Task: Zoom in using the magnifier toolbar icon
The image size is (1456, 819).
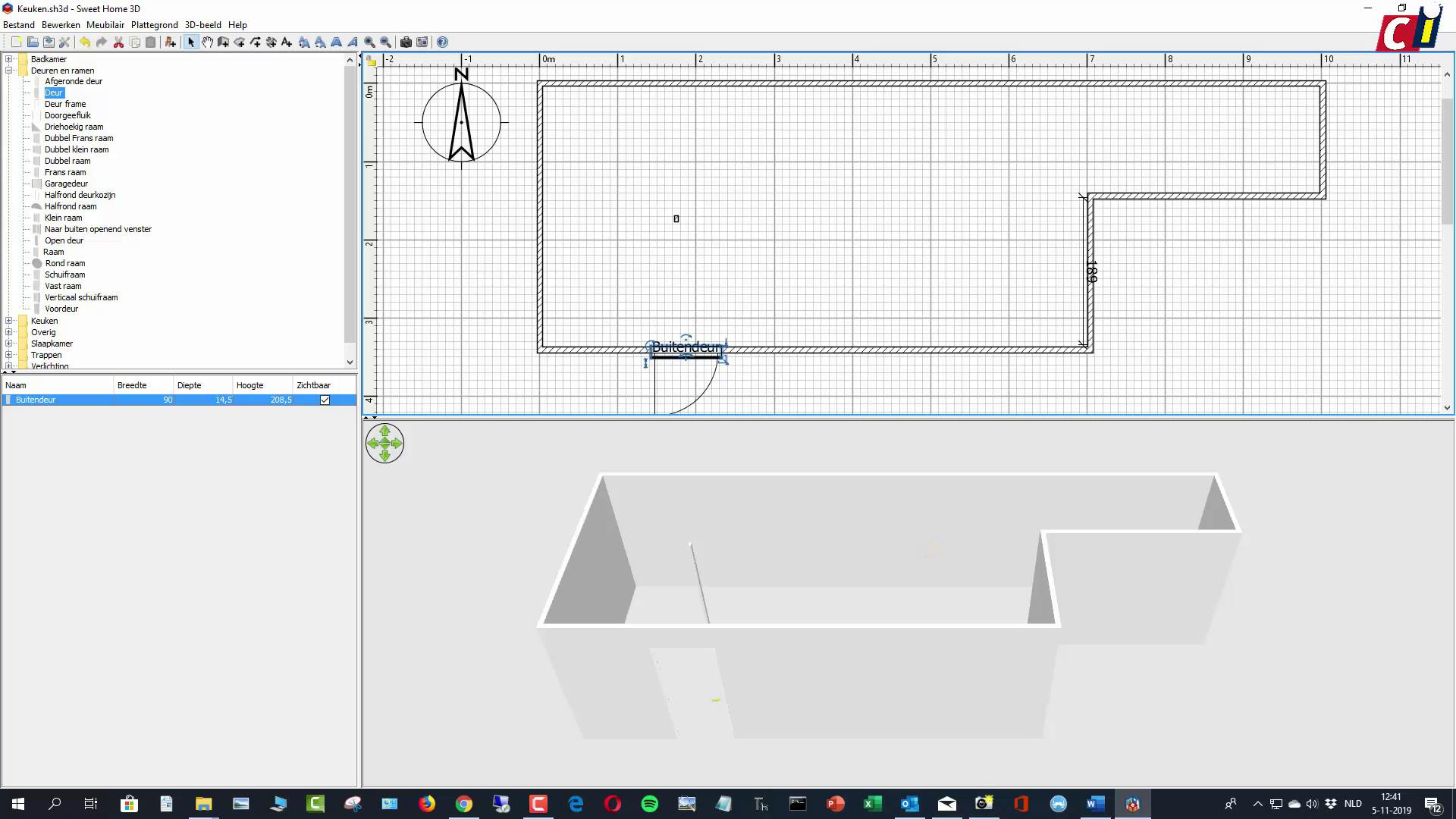Action: click(x=370, y=42)
